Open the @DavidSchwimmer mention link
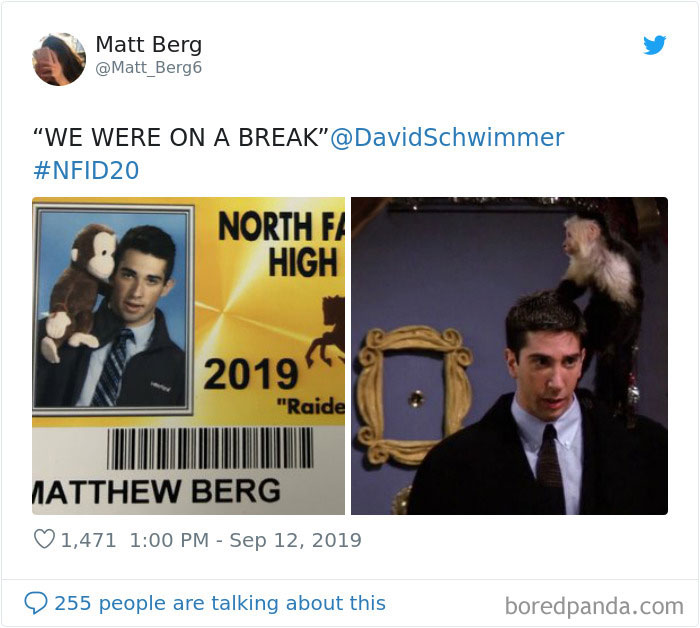700x628 pixels. pyautogui.click(x=447, y=137)
